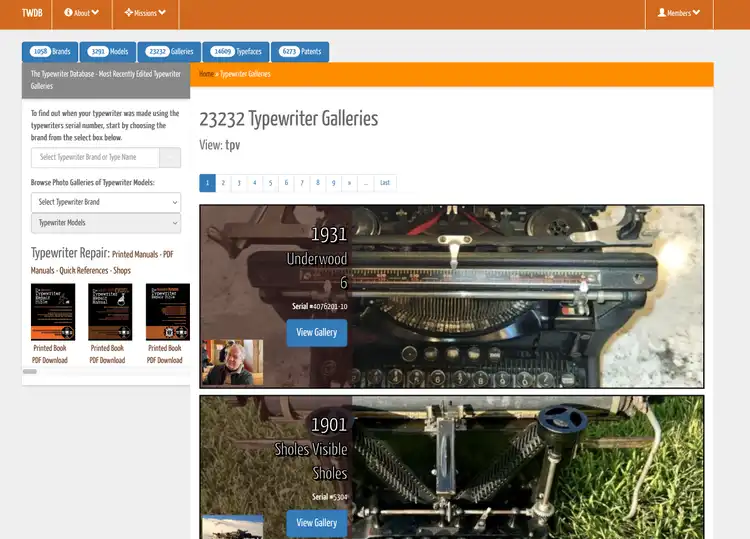750x539 pixels.
Task: Go to pagination page 9
Action: (333, 183)
